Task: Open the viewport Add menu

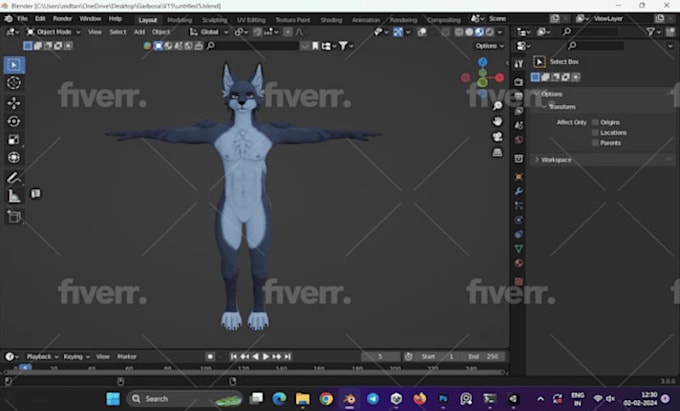Action: (139, 32)
